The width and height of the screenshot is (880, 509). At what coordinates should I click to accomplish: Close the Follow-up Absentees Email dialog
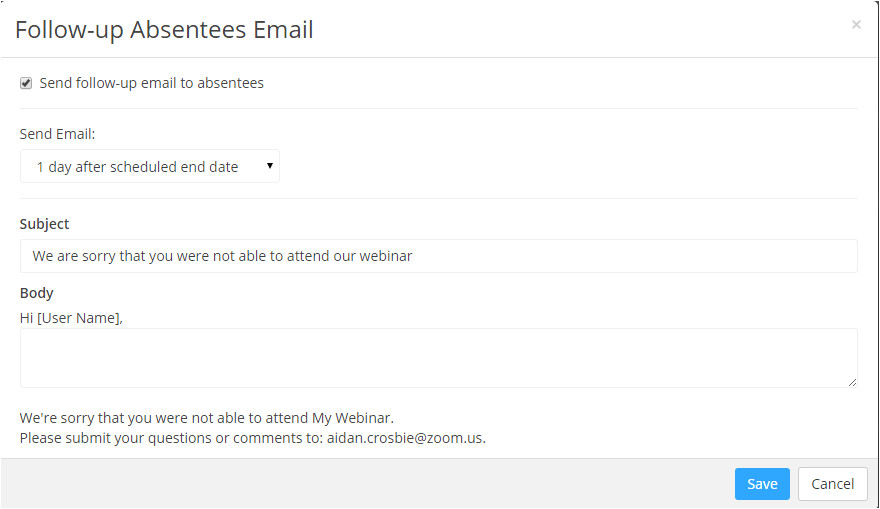tap(856, 25)
